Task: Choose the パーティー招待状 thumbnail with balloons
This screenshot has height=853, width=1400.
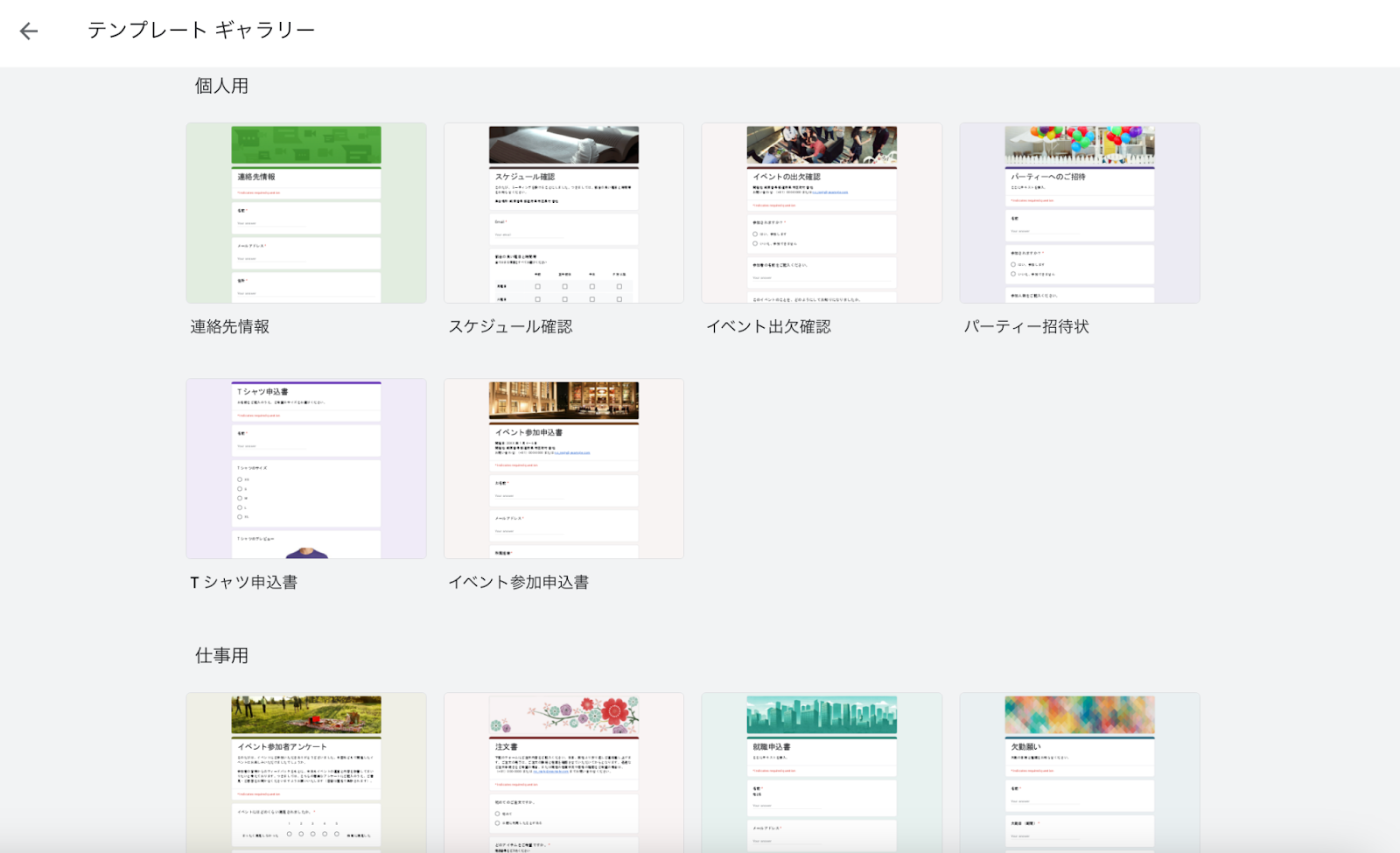Action: click(1079, 213)
